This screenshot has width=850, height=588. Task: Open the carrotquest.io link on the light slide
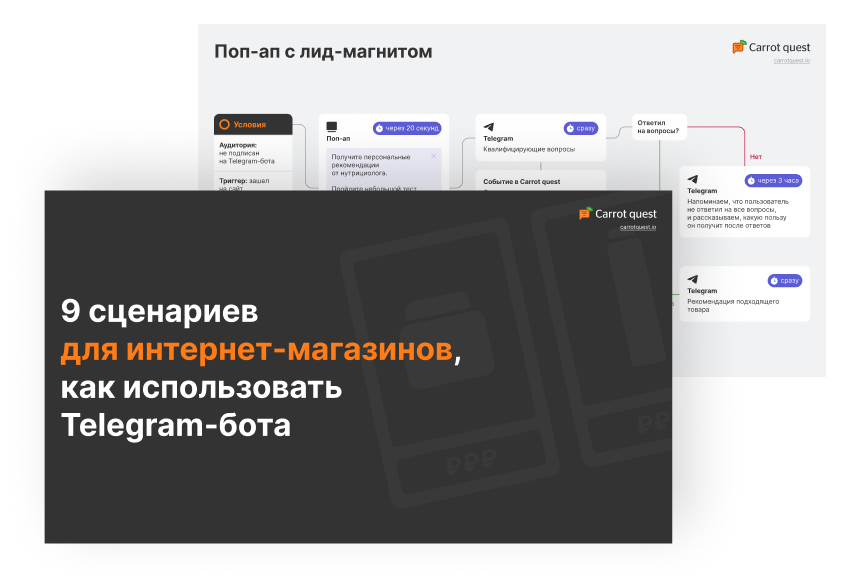791,61
